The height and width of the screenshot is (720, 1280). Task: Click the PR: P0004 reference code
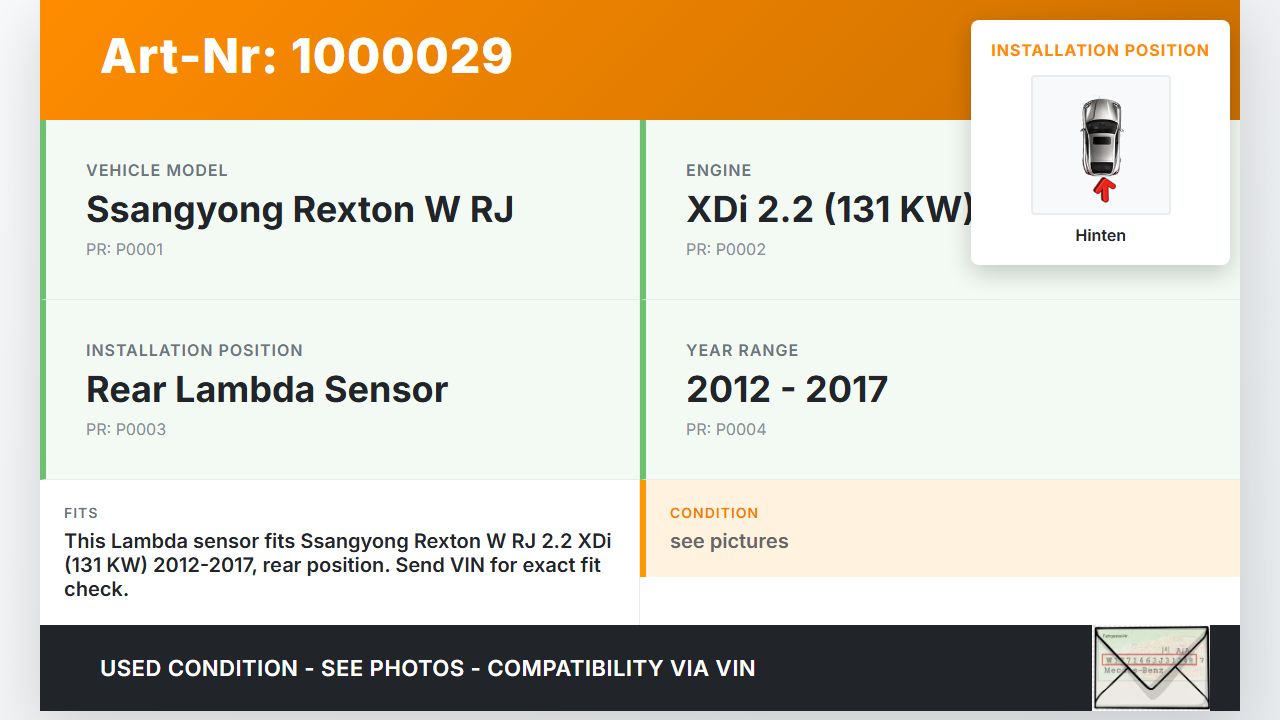(726, 430)
